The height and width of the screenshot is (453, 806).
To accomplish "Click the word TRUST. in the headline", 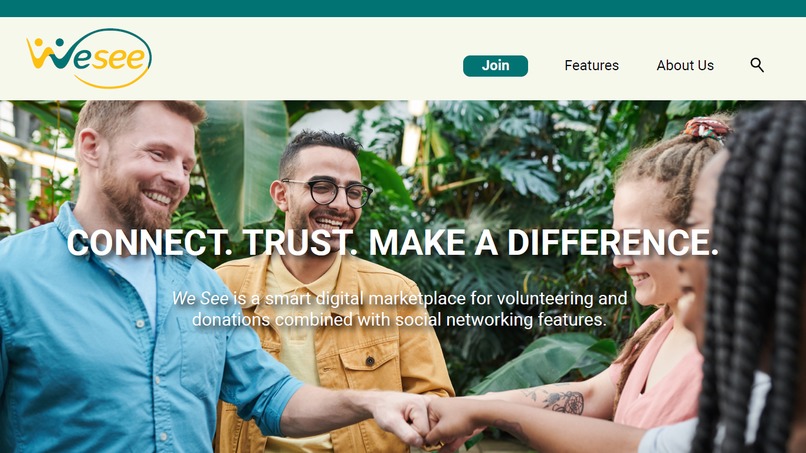I will click(300, 242).
